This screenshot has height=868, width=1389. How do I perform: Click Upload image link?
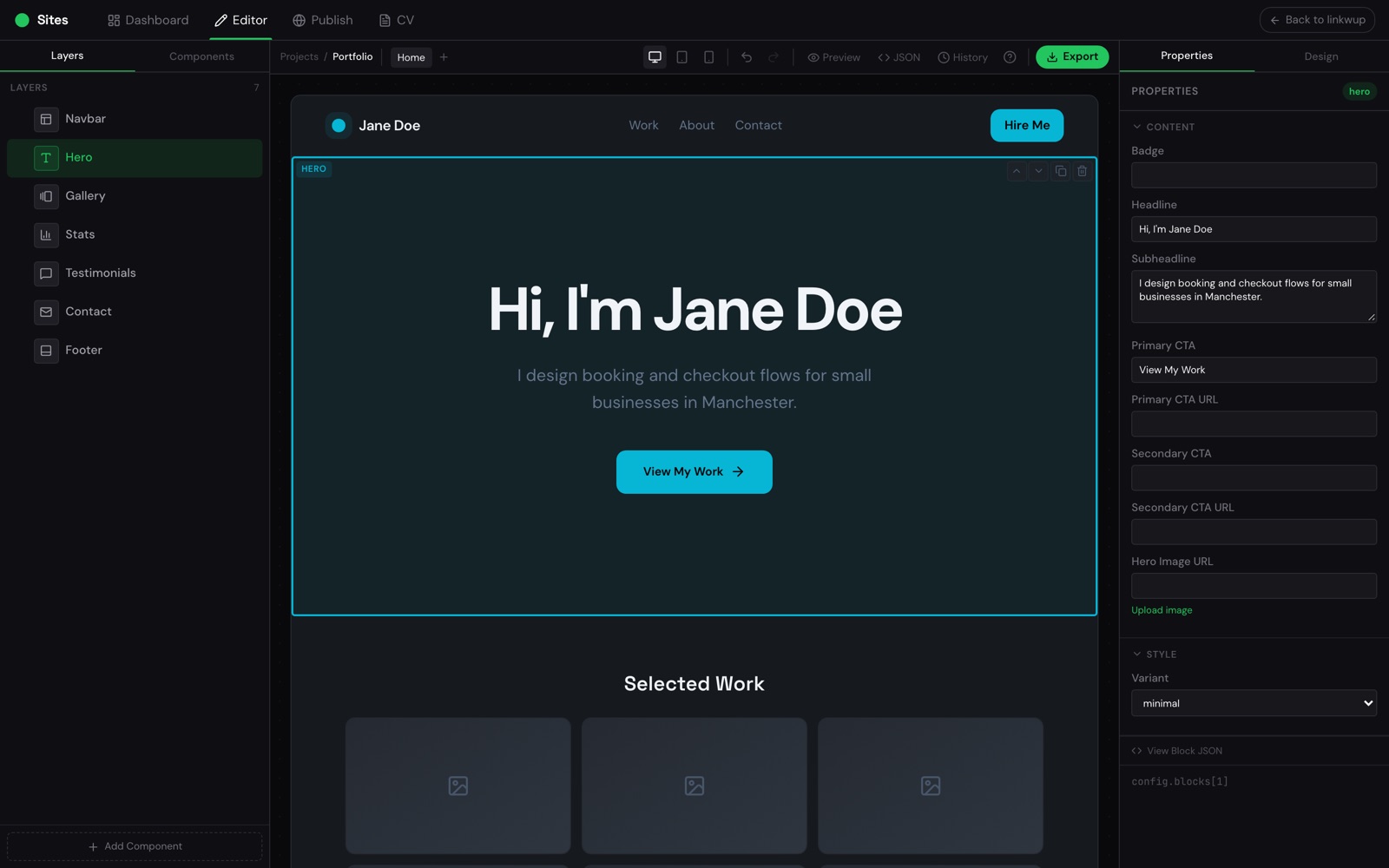1162,610
